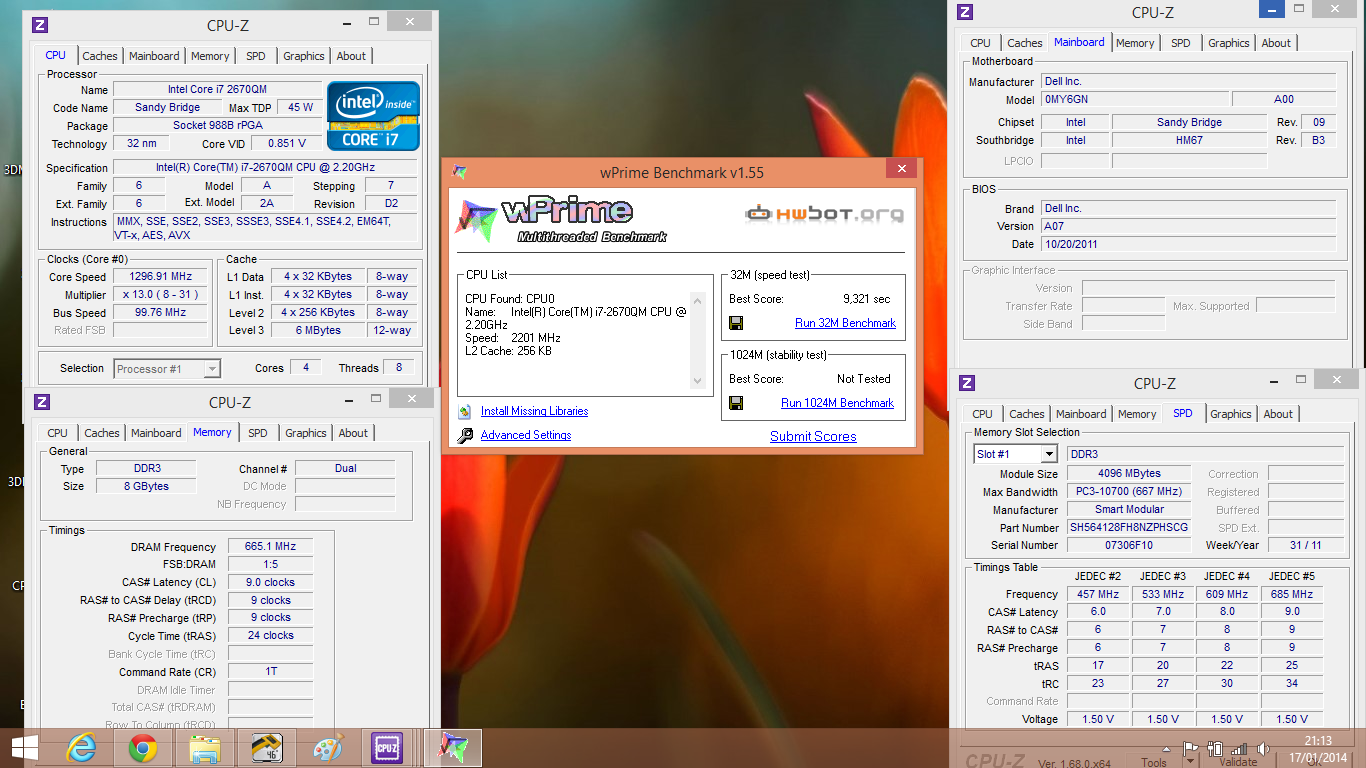Click the CPU-Z title icon of the SPD window
The image size is (1366, 768).
pyautogui.click(x=967, y=383)
